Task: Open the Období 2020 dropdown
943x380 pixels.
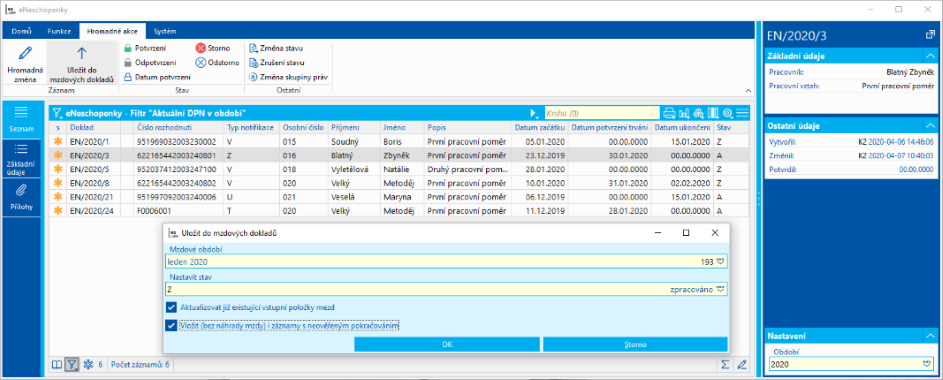Action: click(927, 364)
